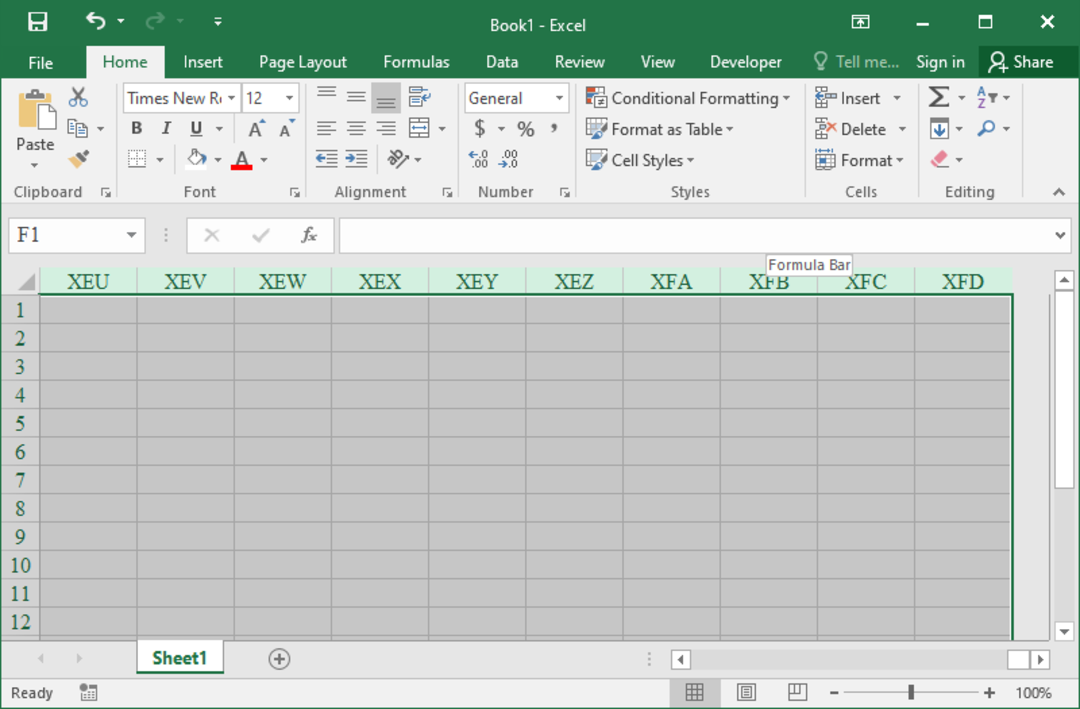1080x709 pixels.
Task: Activate the Format Painter brush
Action: (x=78, y=159)
